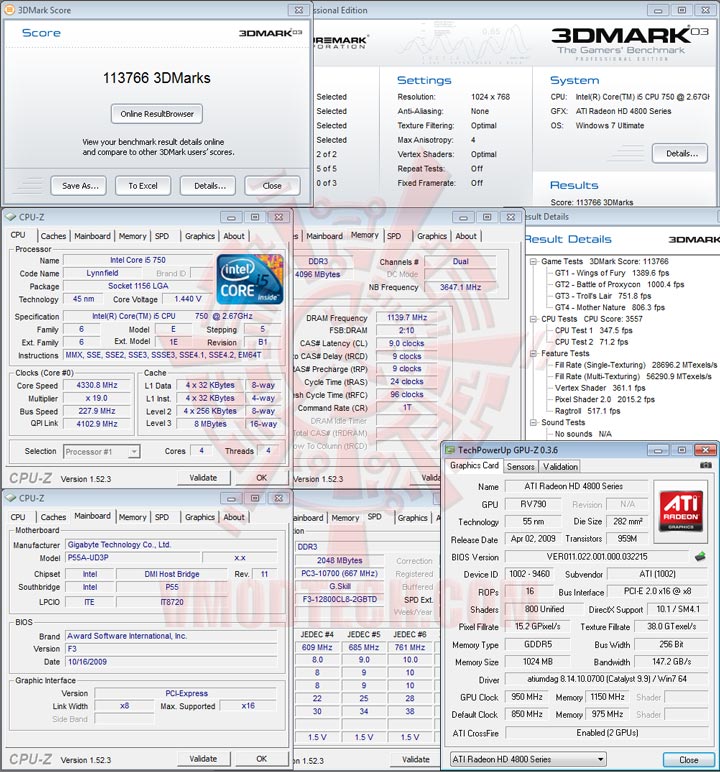Click the Close button in GPU-Z

tap(688, 759)
